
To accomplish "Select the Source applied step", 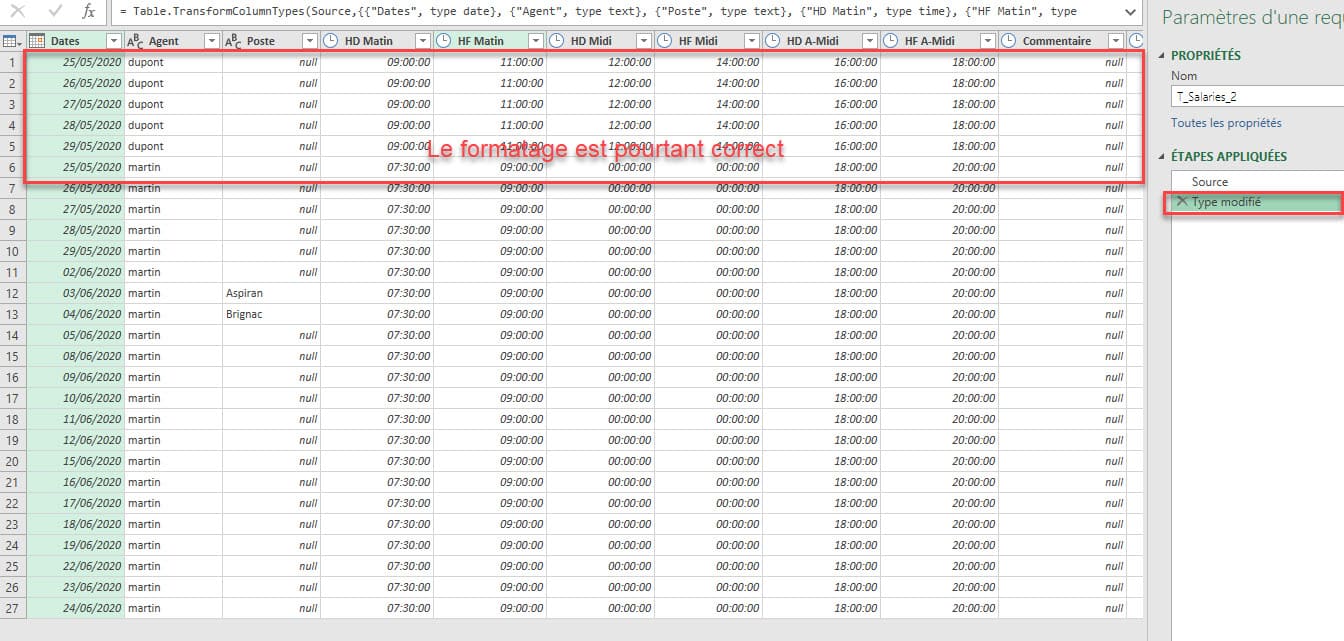I will 1210,182.
